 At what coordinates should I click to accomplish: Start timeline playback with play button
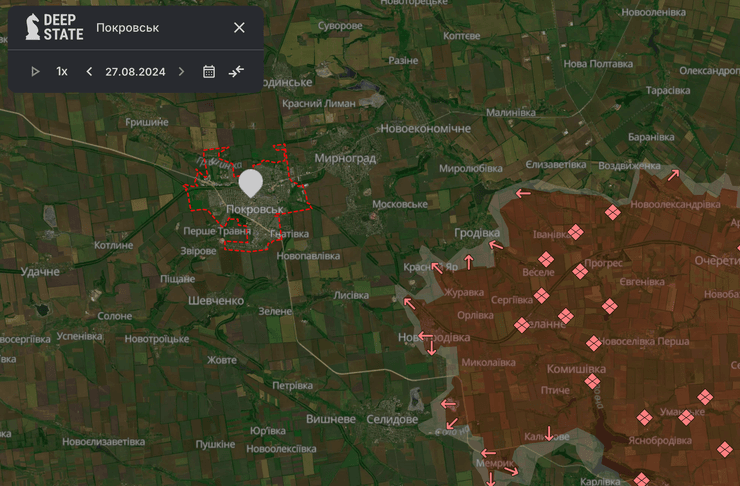tap(35, 71)
